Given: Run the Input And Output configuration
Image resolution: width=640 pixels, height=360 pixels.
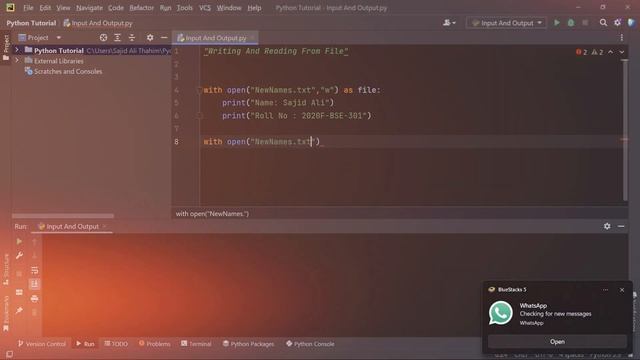Looking at the screenshot, I should point(557,23).
